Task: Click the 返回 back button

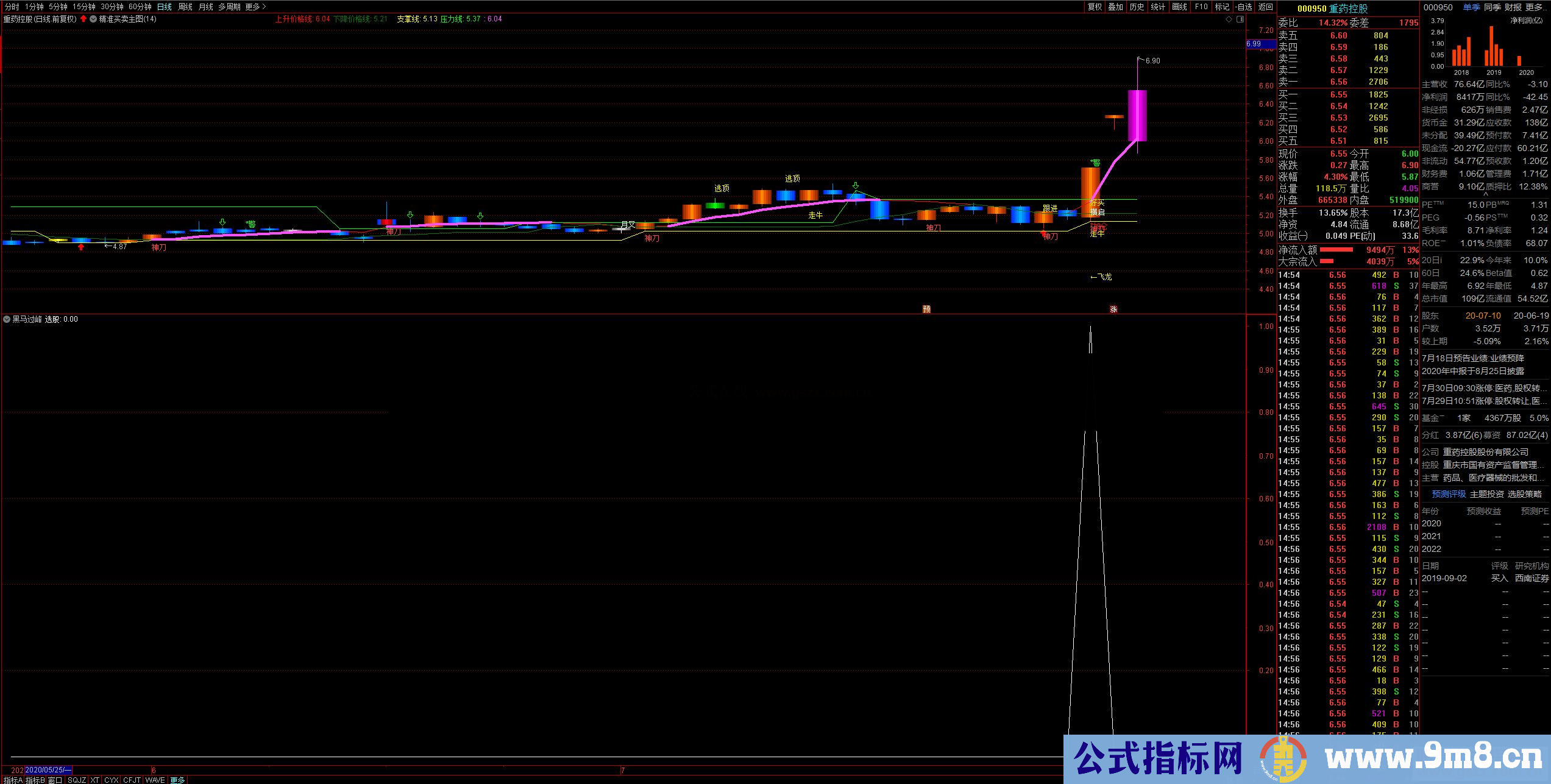Action: coord(1265,7)
